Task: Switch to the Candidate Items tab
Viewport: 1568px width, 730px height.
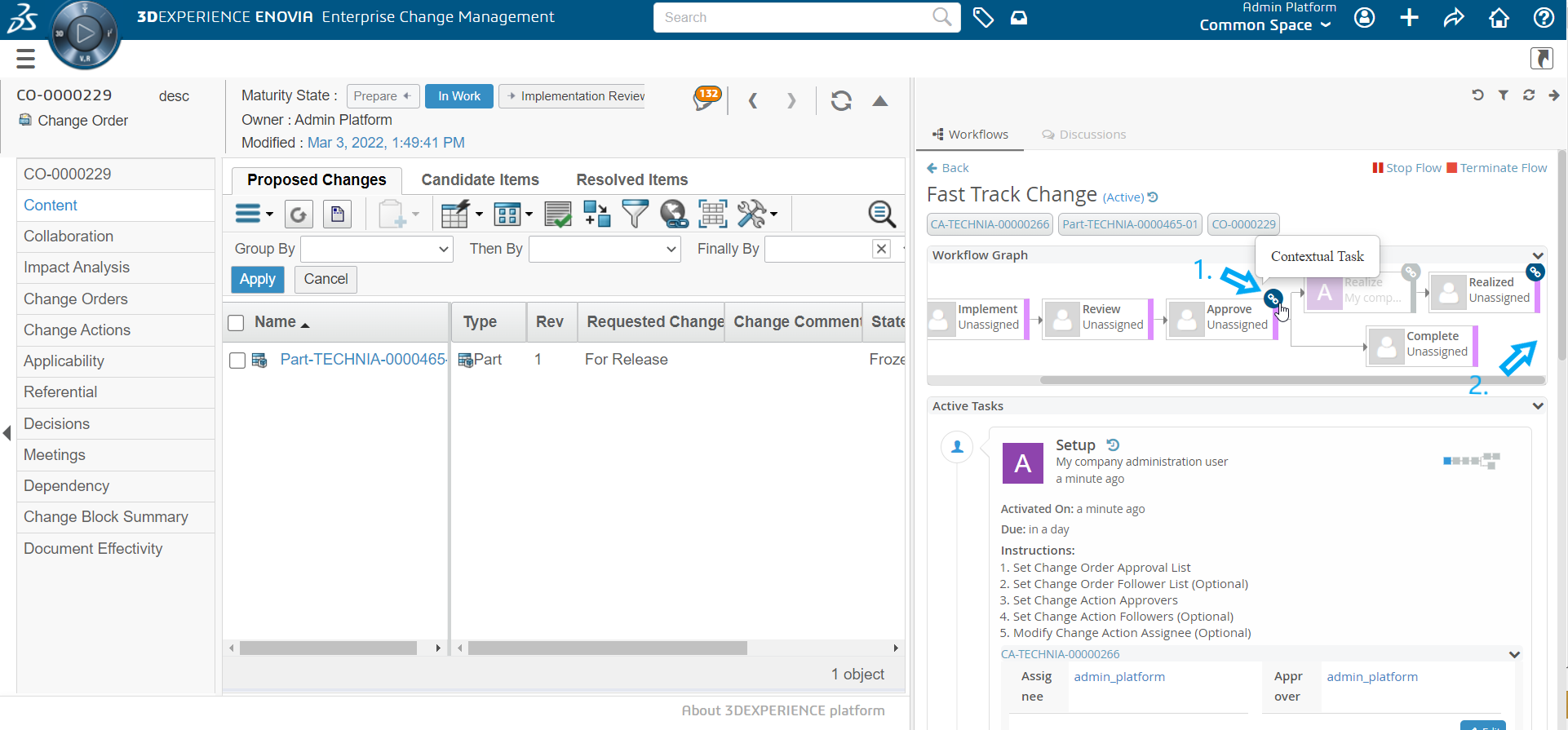Action: pos(480,179)
